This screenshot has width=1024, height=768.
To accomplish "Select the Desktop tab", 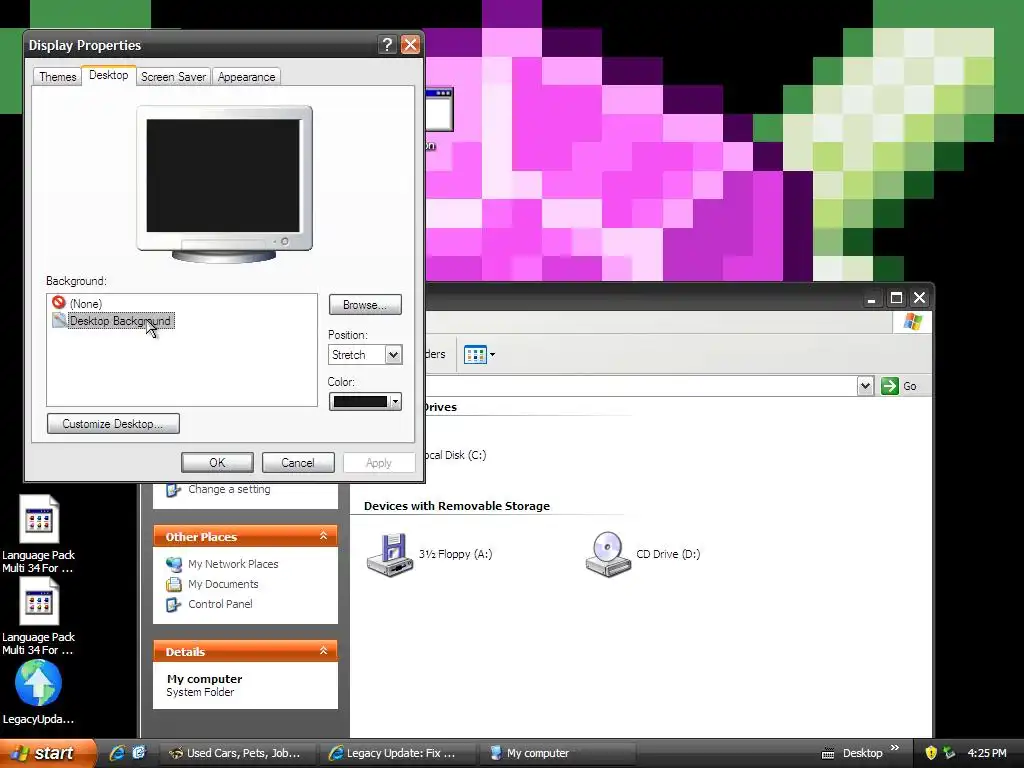I will [108, 75].
